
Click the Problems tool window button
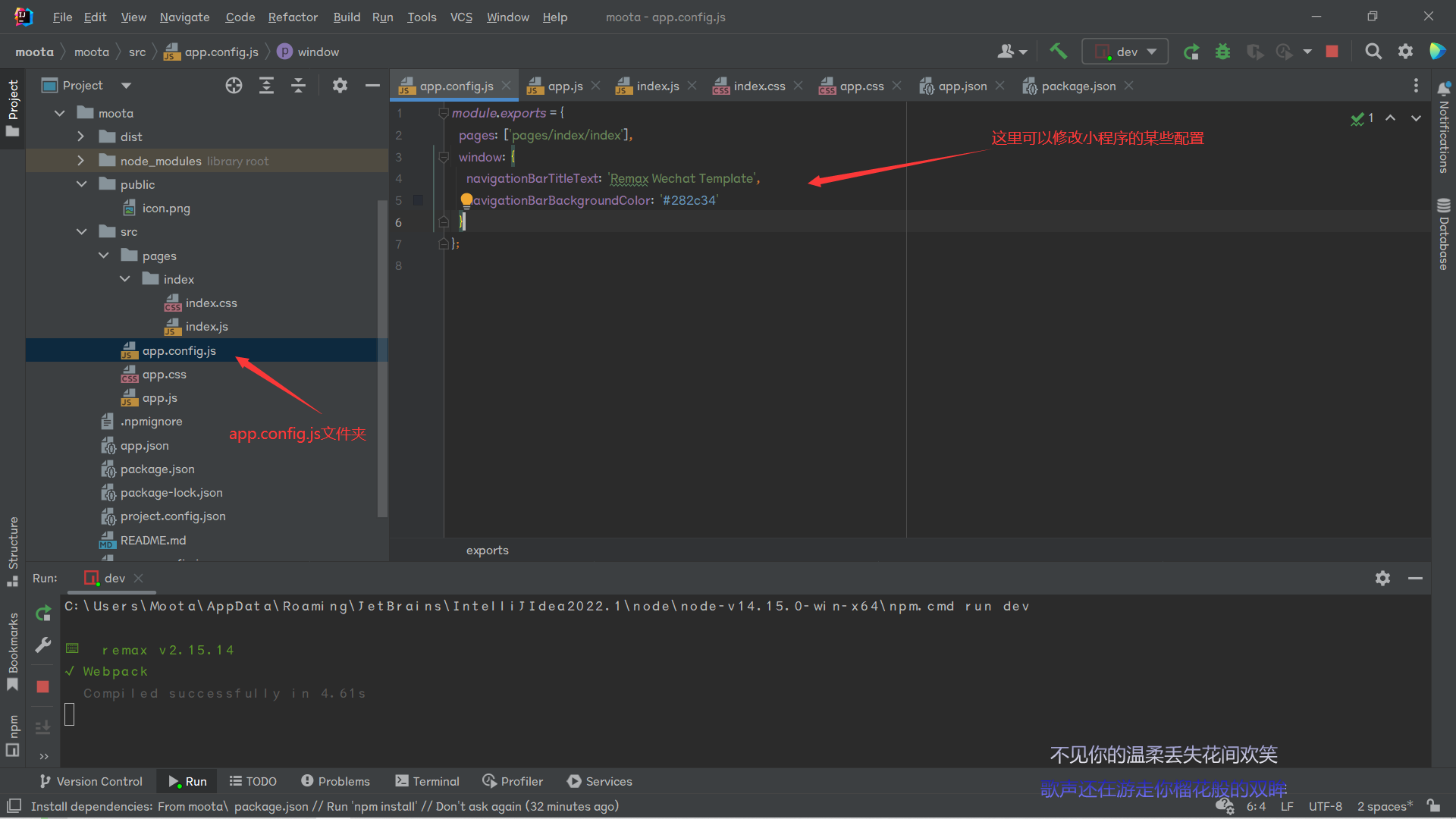click(335, 781)
